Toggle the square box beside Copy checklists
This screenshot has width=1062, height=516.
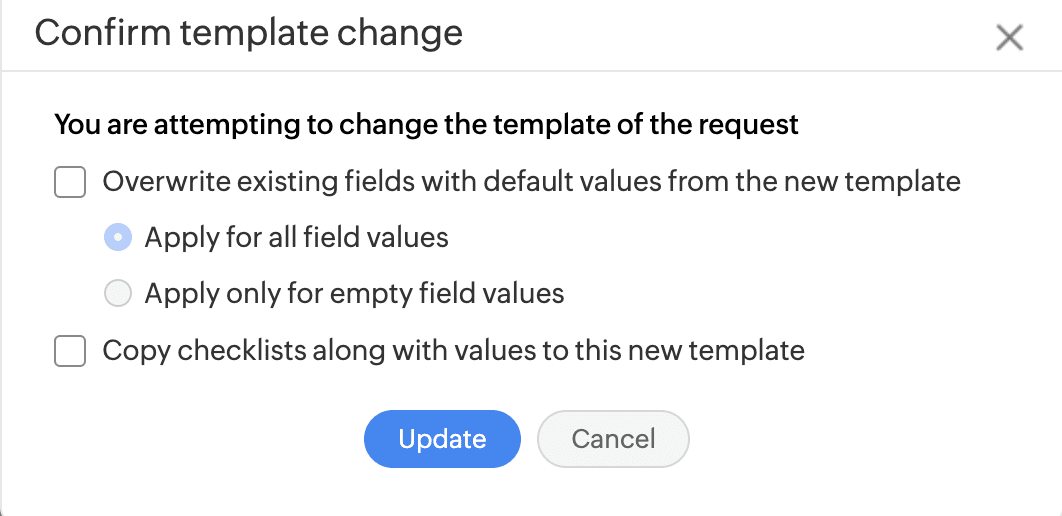[x=69, y=351]
